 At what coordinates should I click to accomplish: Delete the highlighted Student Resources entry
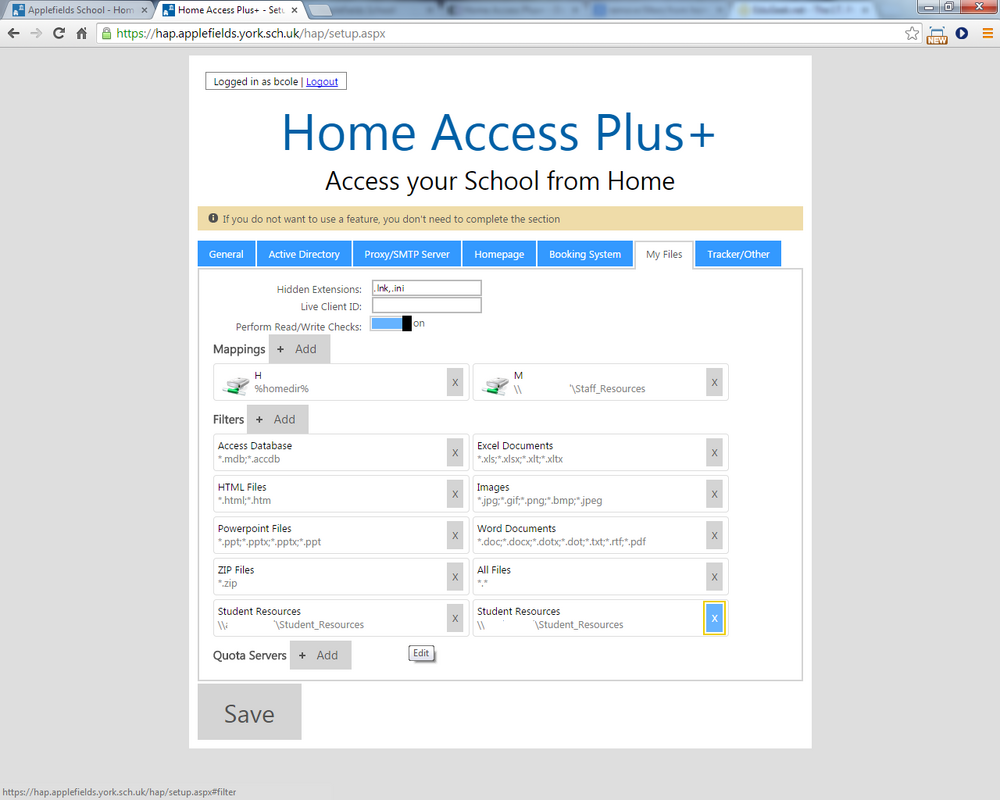pyautogui.click(x=714, y=618)
